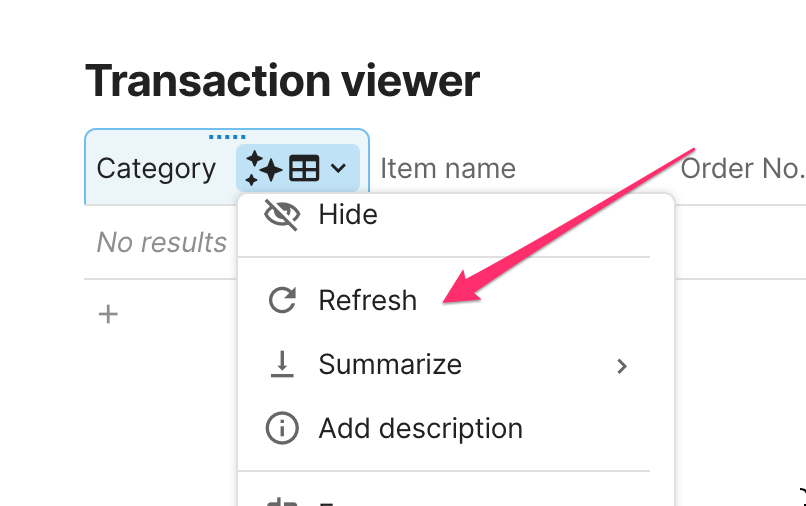Viewport: 806px width, 506px height.
Task: Select the Hide option text in menu
Action: pos(347,214)
